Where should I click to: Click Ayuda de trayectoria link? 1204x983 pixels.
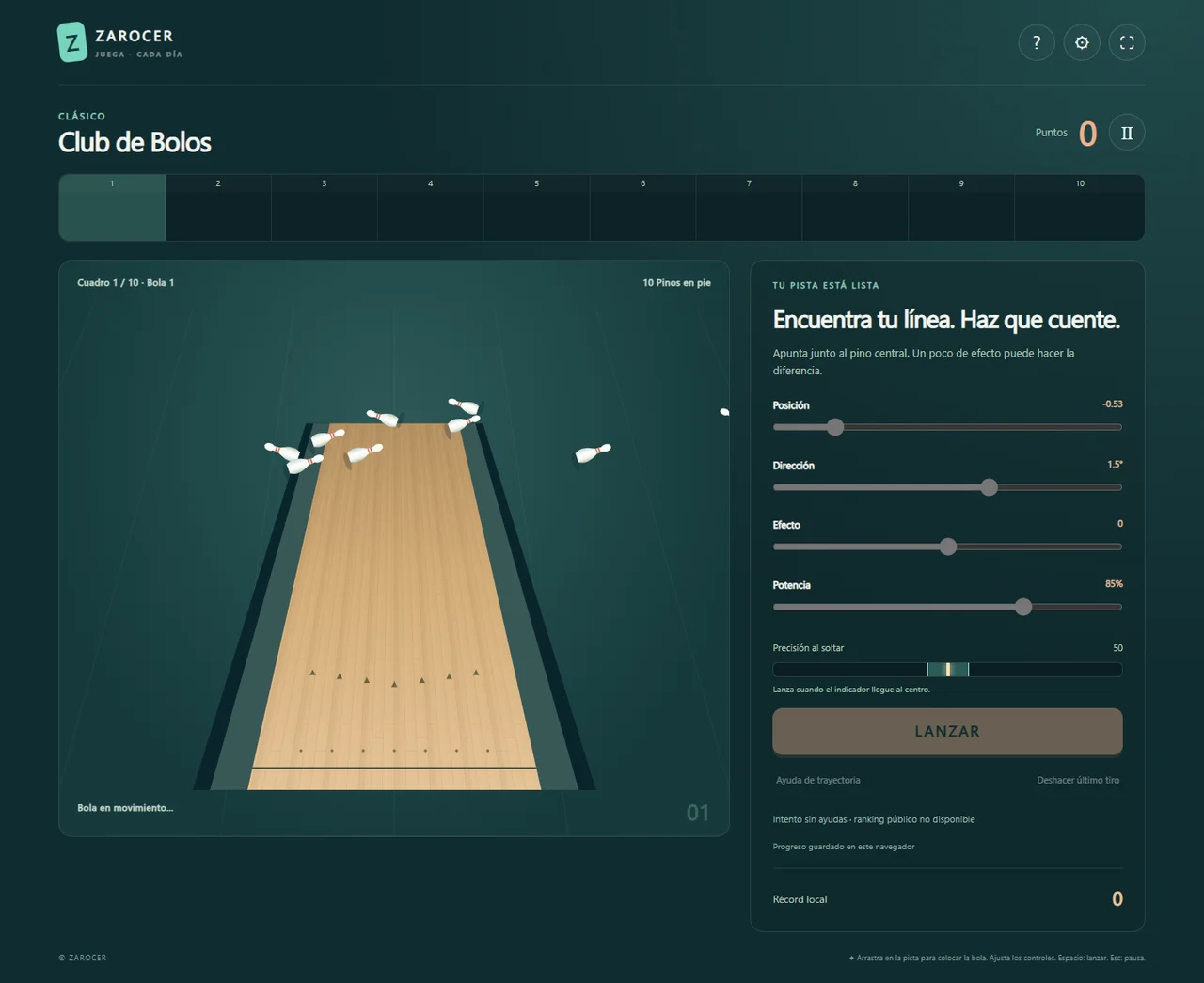point(817,780)
